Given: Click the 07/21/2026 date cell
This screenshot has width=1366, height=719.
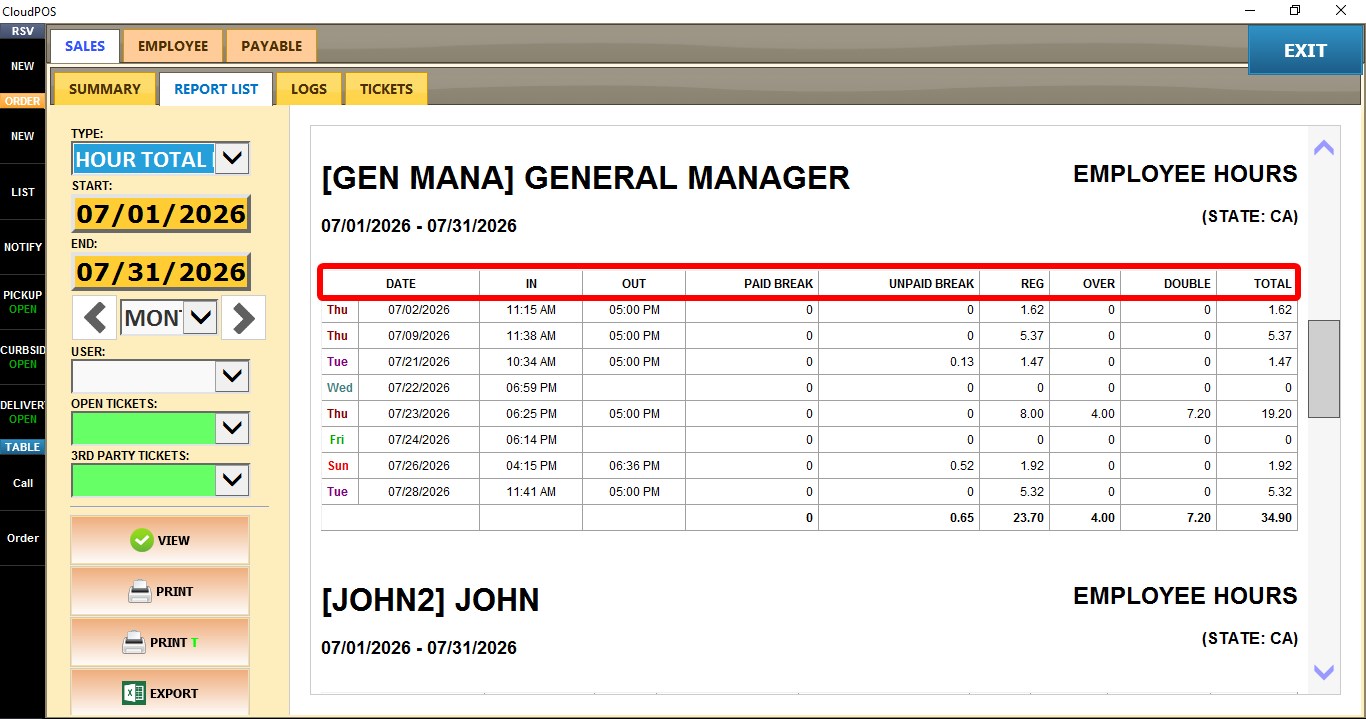Looking at the screenshot, I should (419, 362).
